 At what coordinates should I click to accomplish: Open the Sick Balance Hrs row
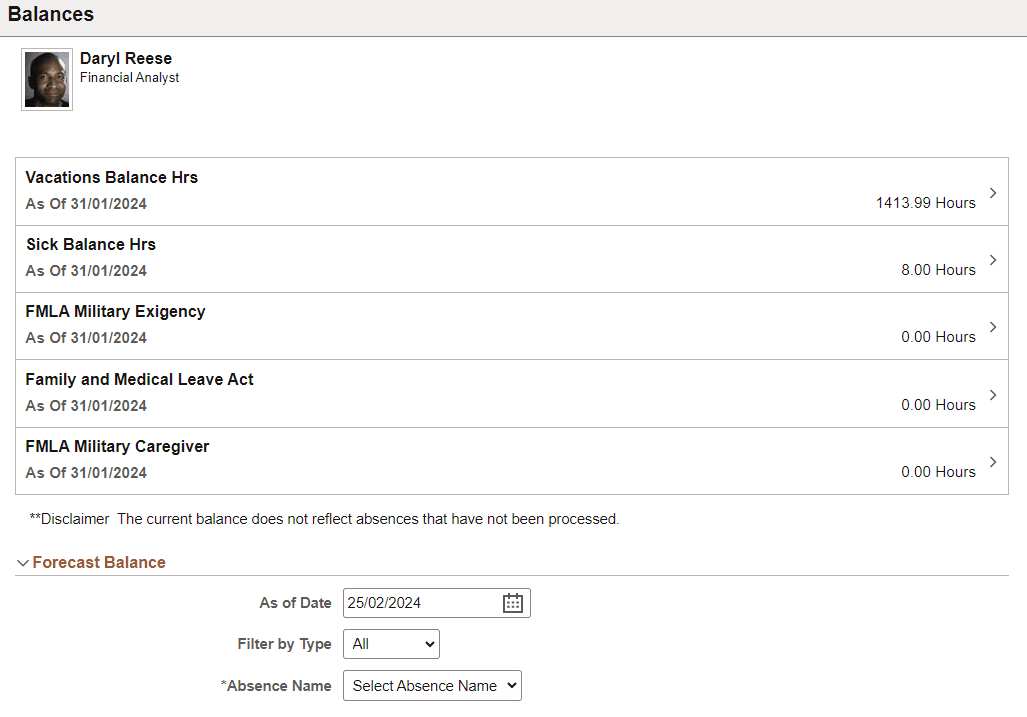click(91, 245)
